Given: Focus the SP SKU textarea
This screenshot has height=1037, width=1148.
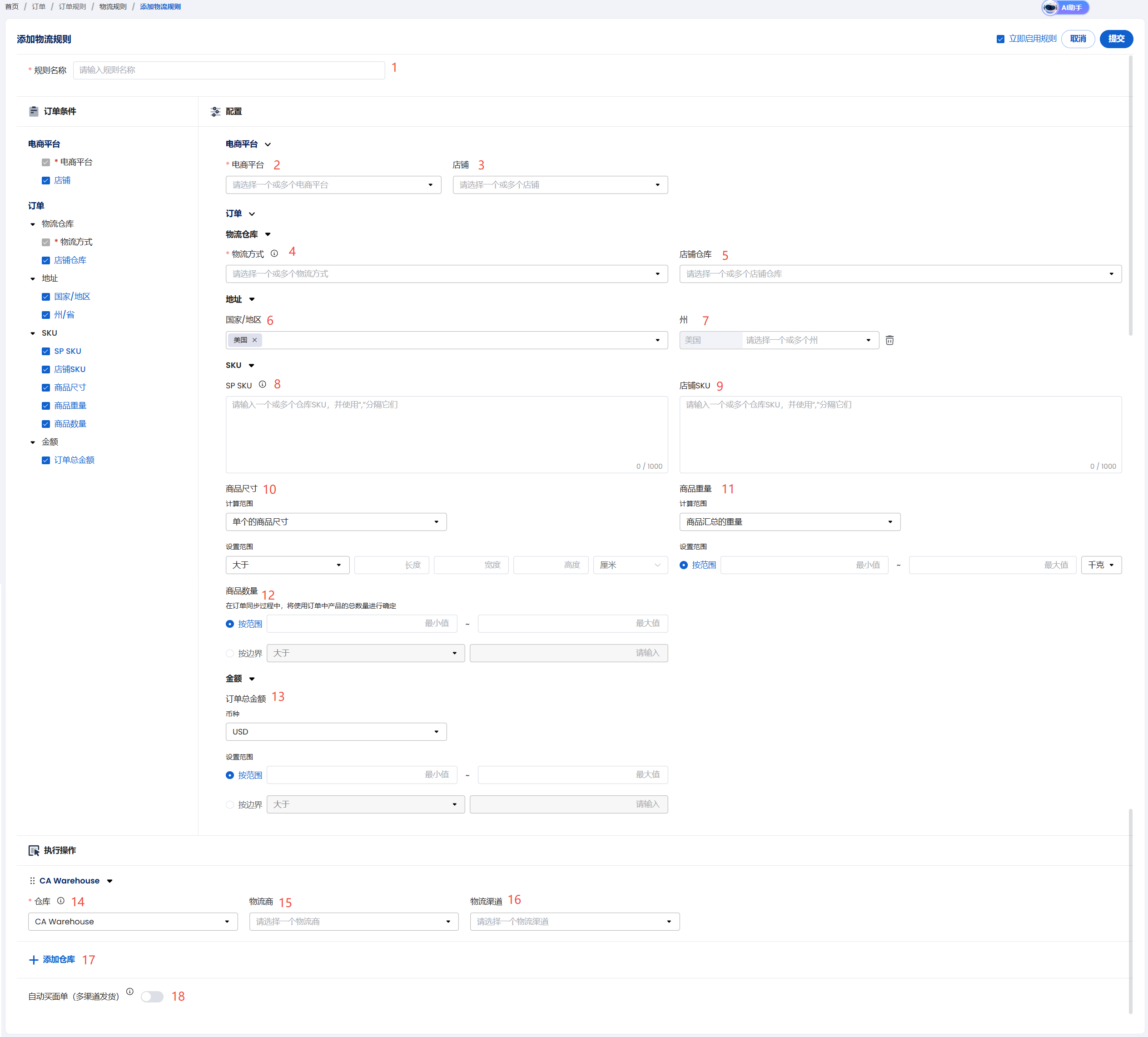Looking at the screenshot, I should pos(447,435).
